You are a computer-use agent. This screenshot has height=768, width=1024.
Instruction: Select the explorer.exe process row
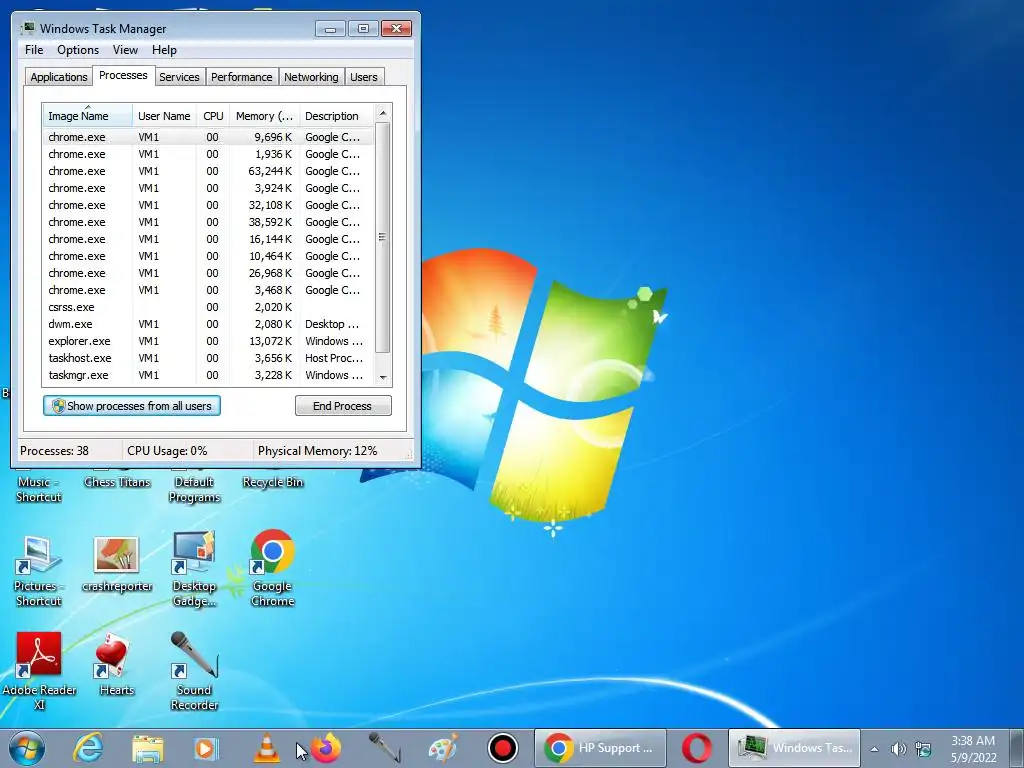coord(208,341)
